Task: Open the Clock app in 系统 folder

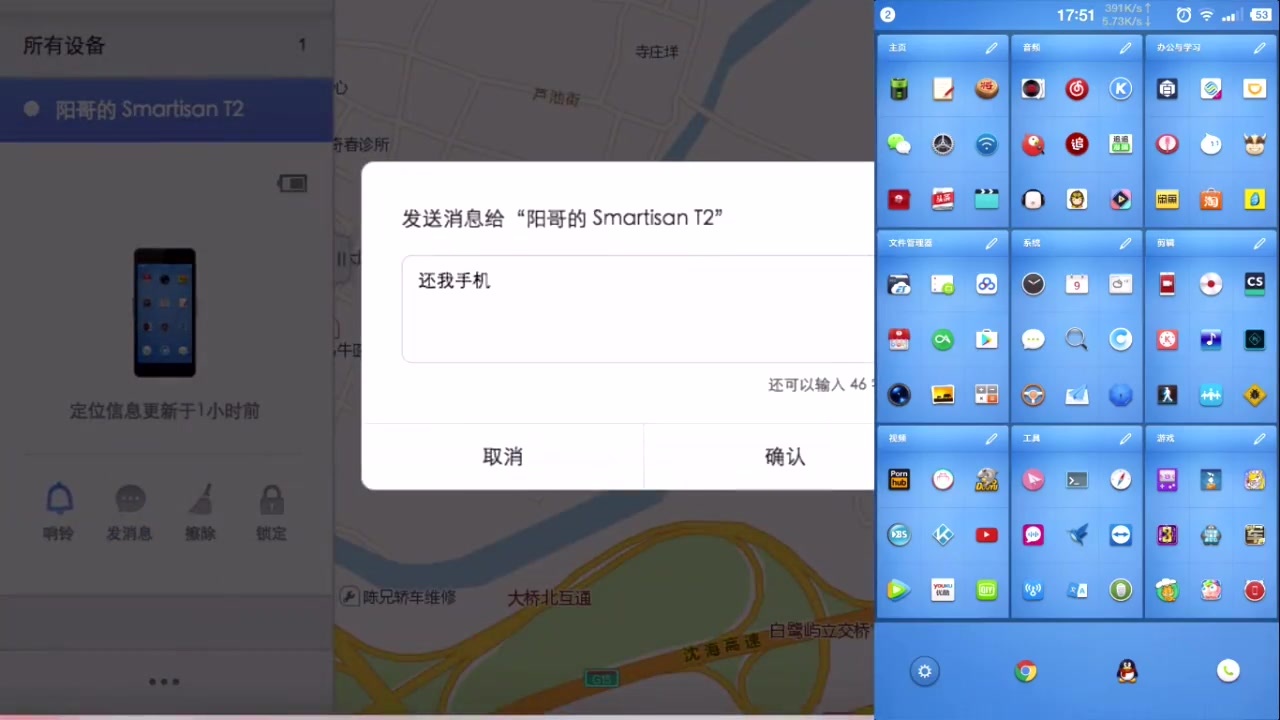Action: pos(1033,285)
